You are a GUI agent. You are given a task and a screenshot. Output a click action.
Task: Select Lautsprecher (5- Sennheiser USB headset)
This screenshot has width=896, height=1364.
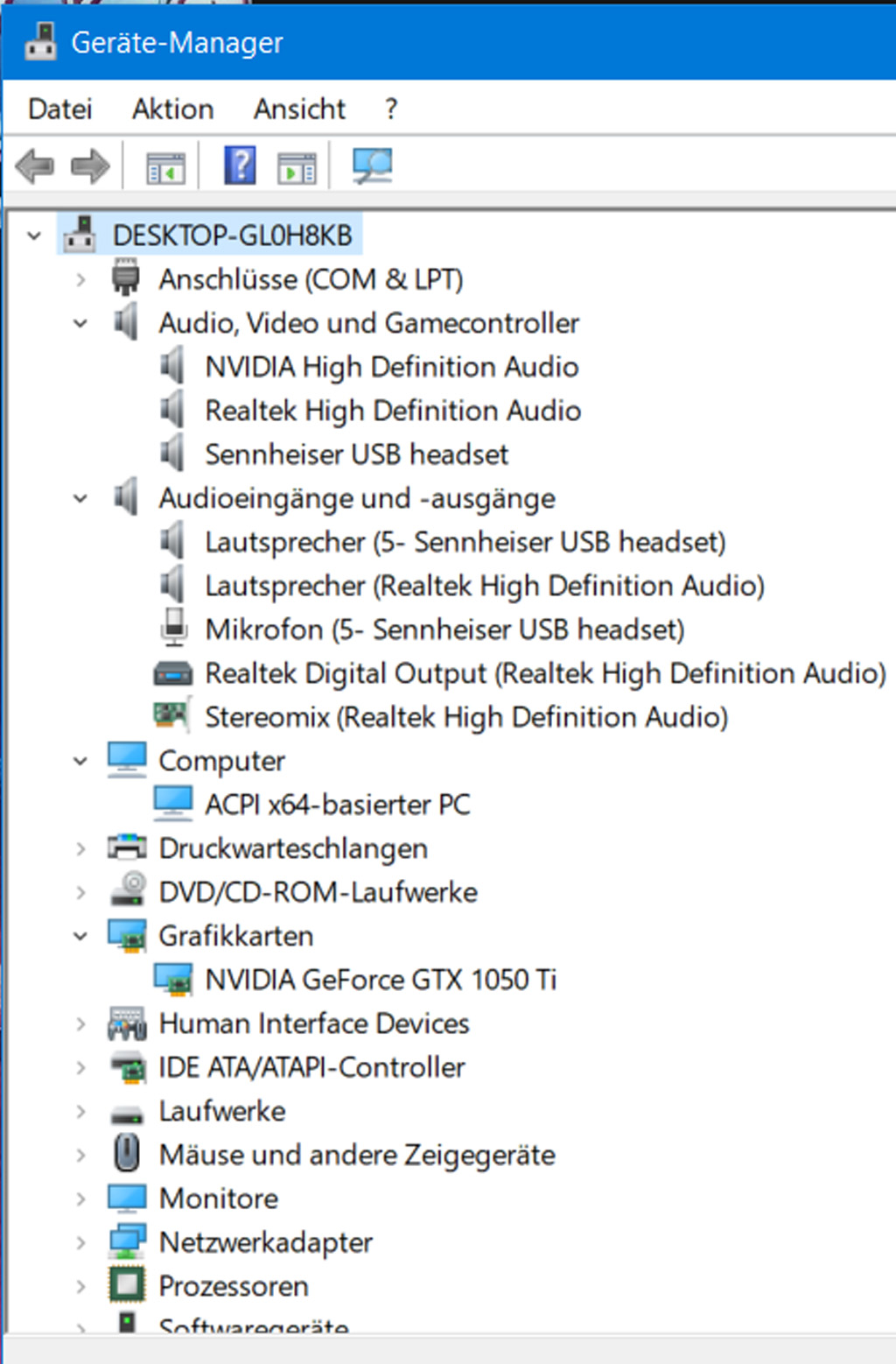point(465,542)
